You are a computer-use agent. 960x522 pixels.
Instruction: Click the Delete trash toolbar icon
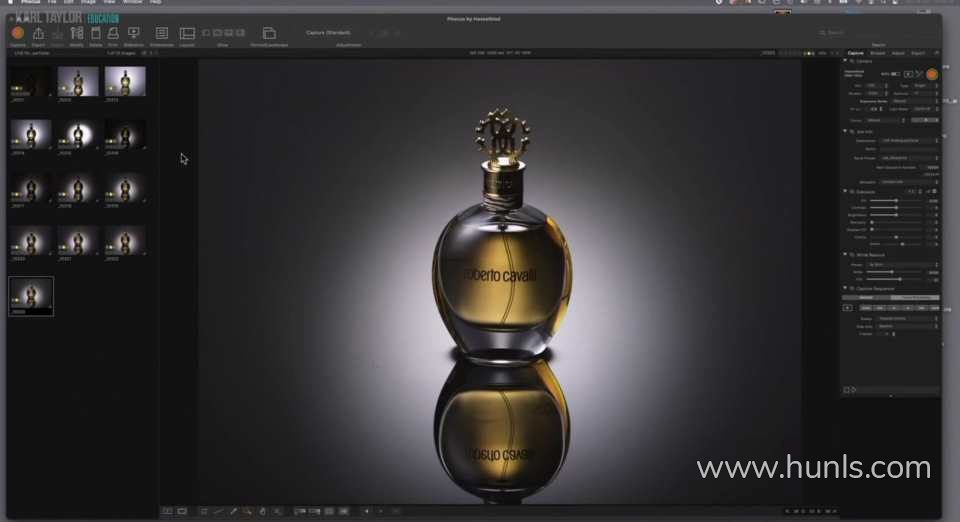pos(96,33)
